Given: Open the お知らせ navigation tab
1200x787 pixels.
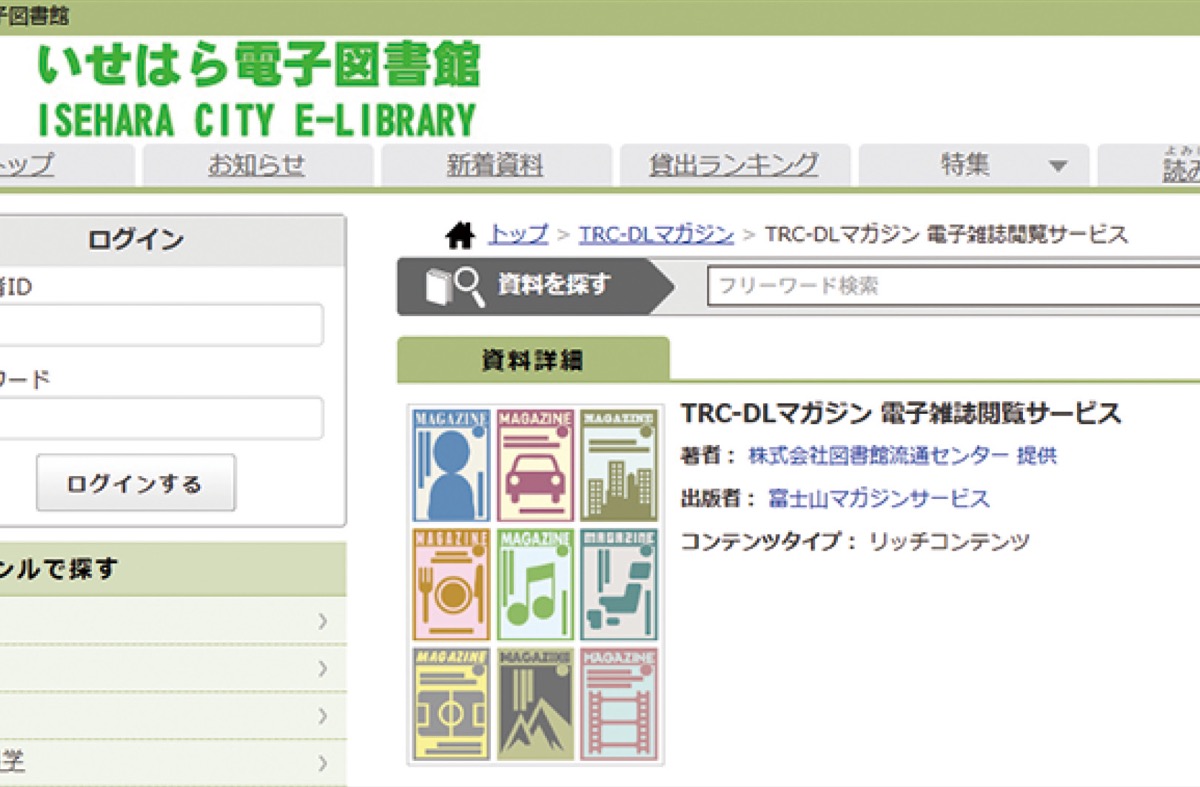Looking at the screenshot, I should click(257, 166).
